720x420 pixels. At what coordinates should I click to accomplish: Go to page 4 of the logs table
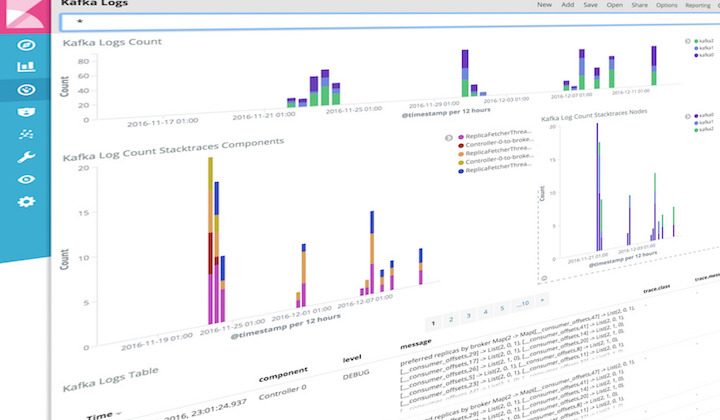485,312
